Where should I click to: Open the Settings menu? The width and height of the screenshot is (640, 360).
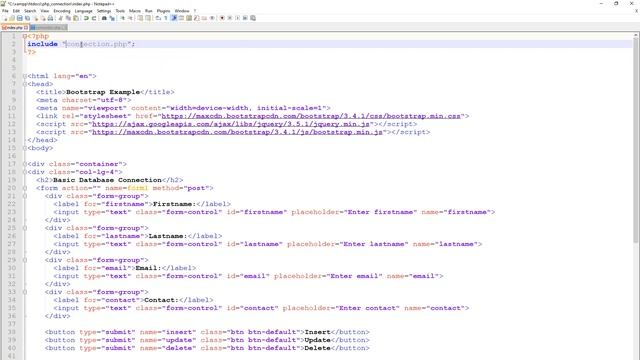tap(104, 11)
